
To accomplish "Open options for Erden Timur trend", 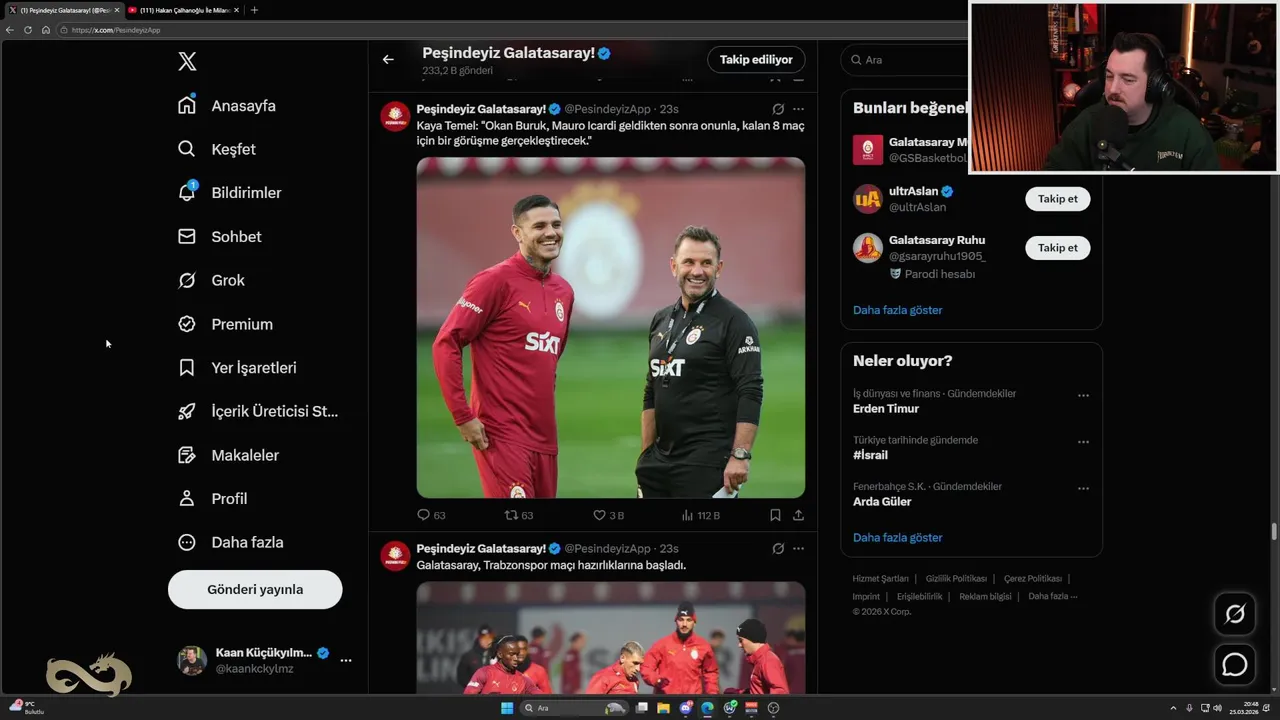I will pyautogui.click(x=1083, y=395).
